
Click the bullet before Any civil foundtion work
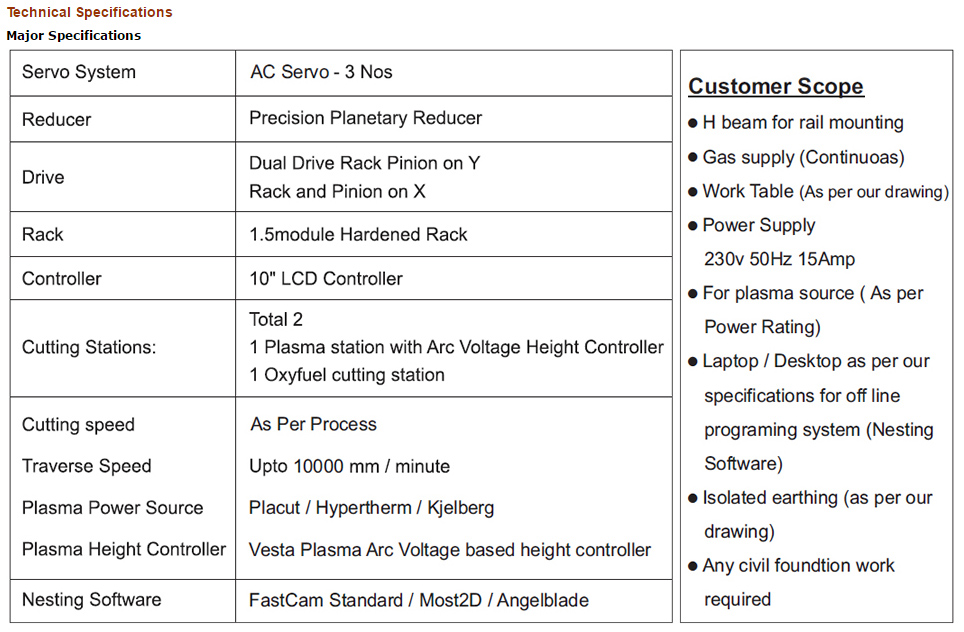pos(693,566)
